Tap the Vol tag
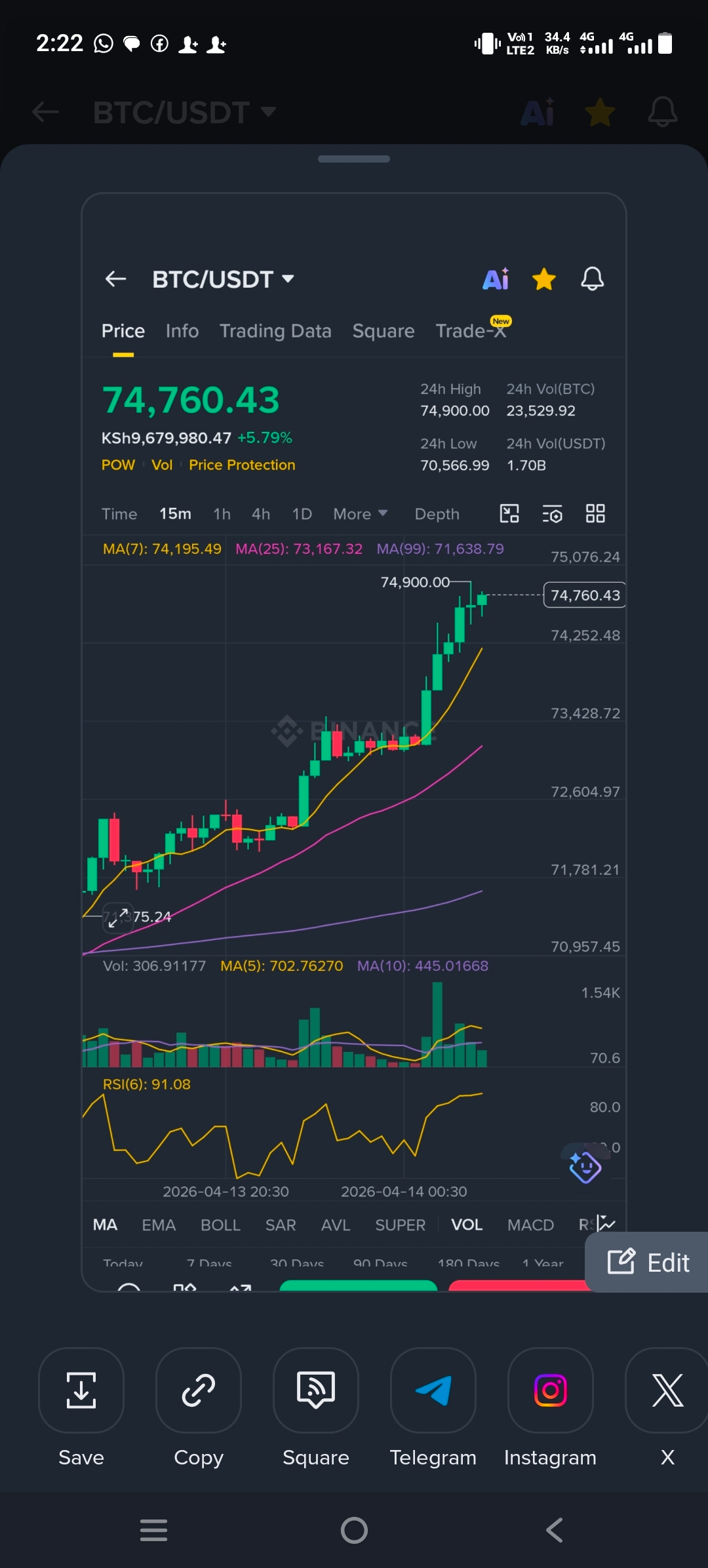 [162, 465]
